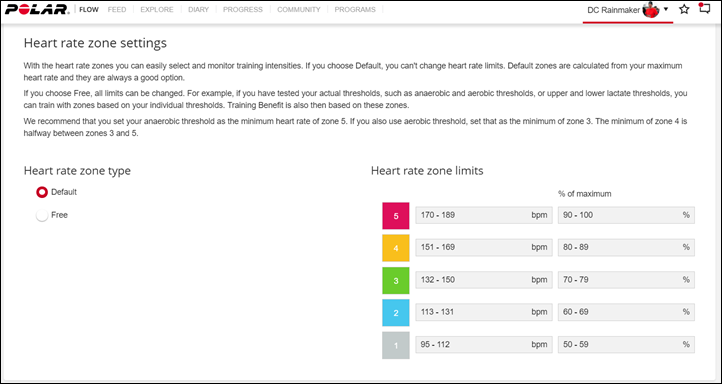
Task: Click the % of maximum column label
Action: pos(585,194)
